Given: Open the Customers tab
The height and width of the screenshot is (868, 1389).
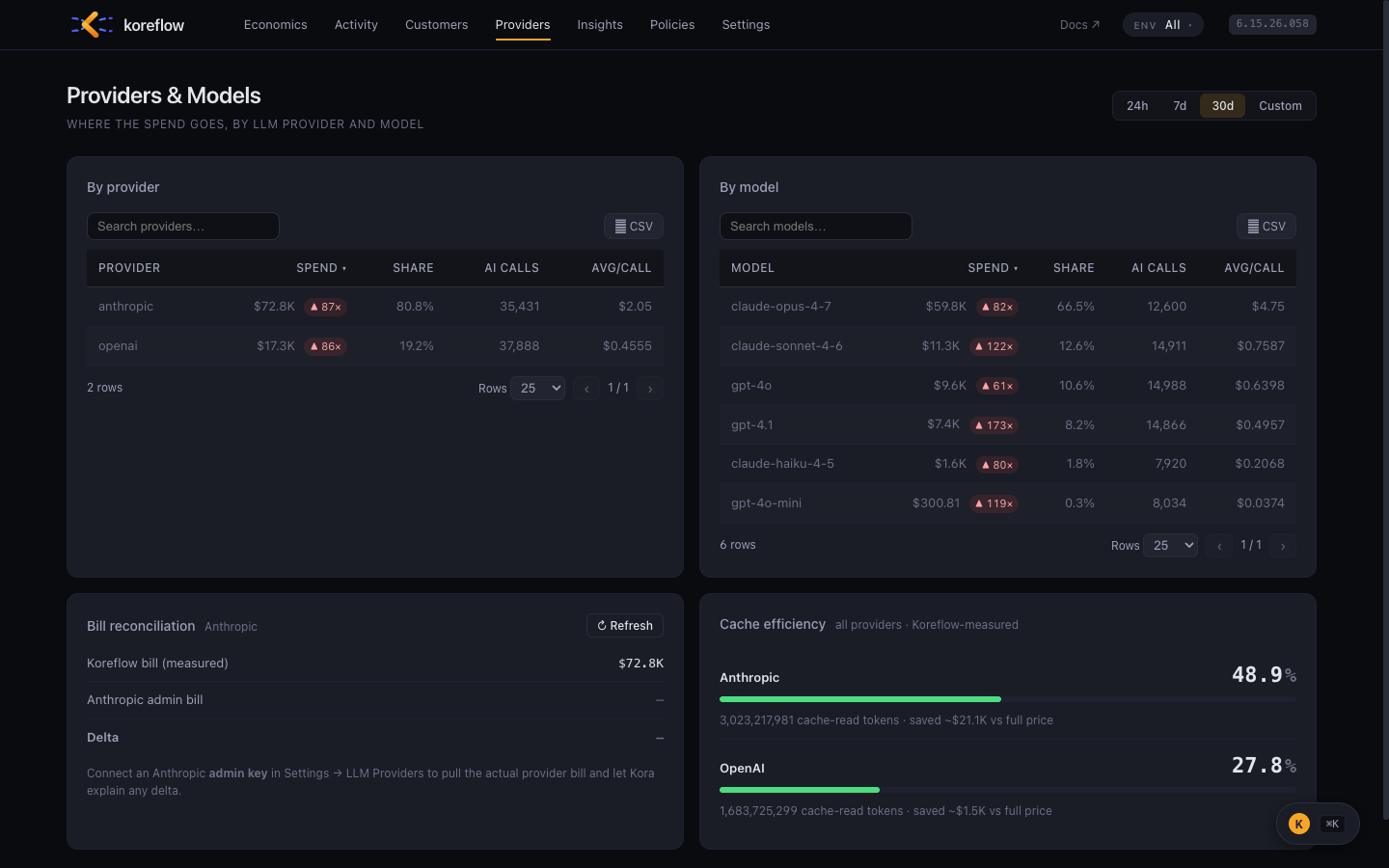Looking at the screenshot, I should pos(436,25).
